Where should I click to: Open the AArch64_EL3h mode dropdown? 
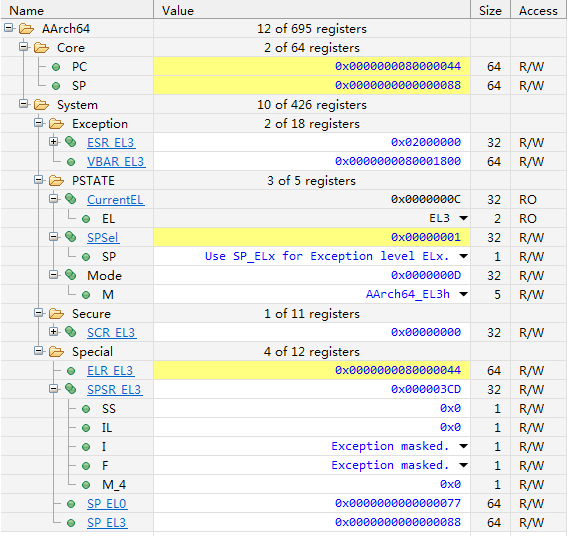coord(463,294)
